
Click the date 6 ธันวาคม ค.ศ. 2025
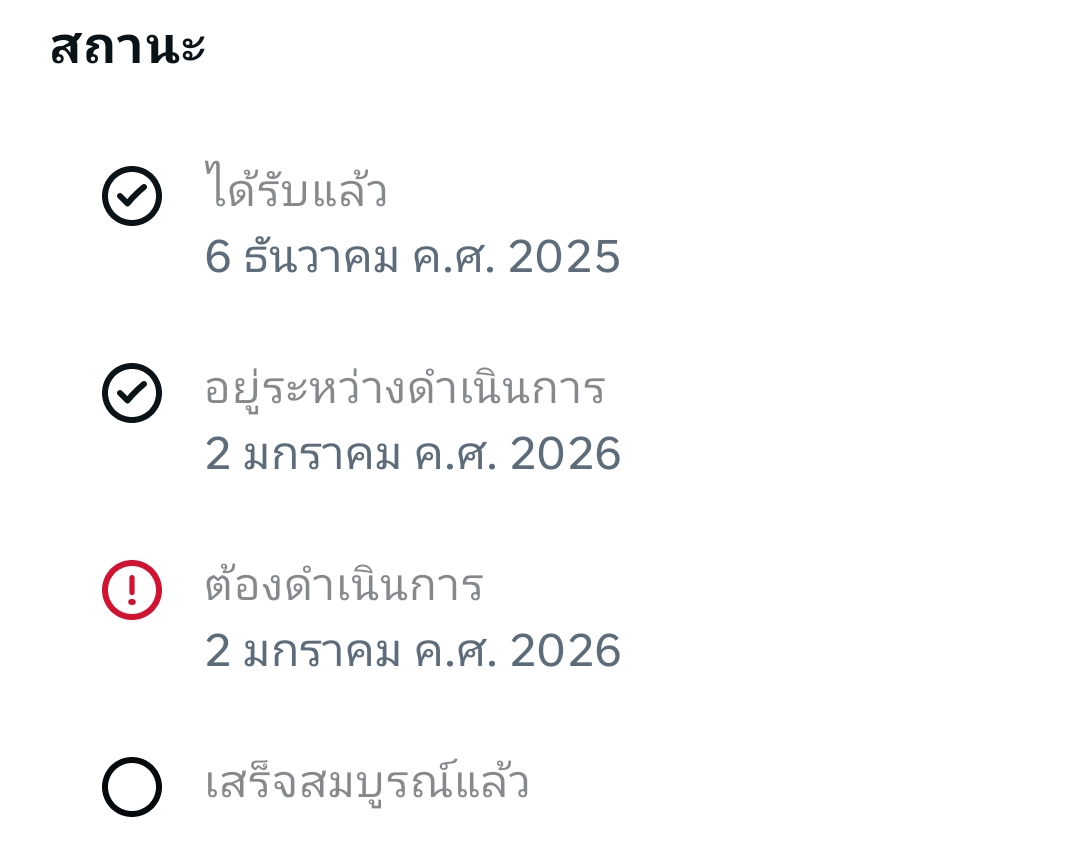click(x=412, y=257)
